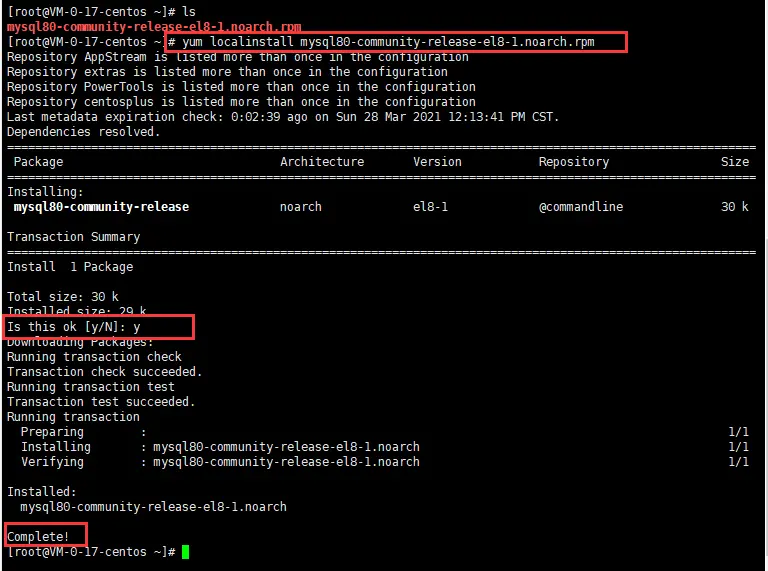Click the 'Size' column header
This screenshot has width=768, height=571.
[x=735, y=162]
